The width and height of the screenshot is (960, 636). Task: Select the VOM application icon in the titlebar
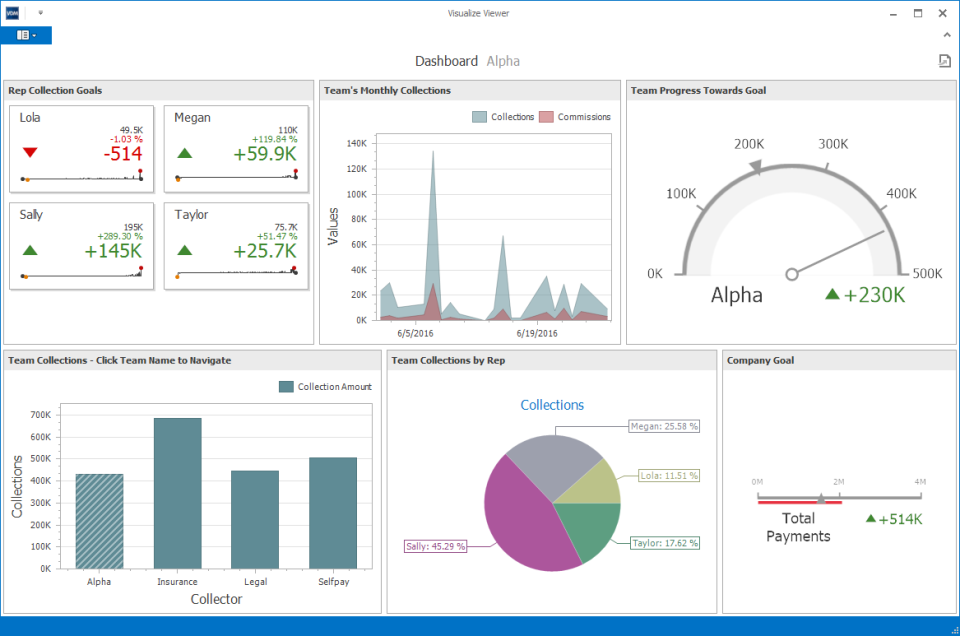pos(12,12)
